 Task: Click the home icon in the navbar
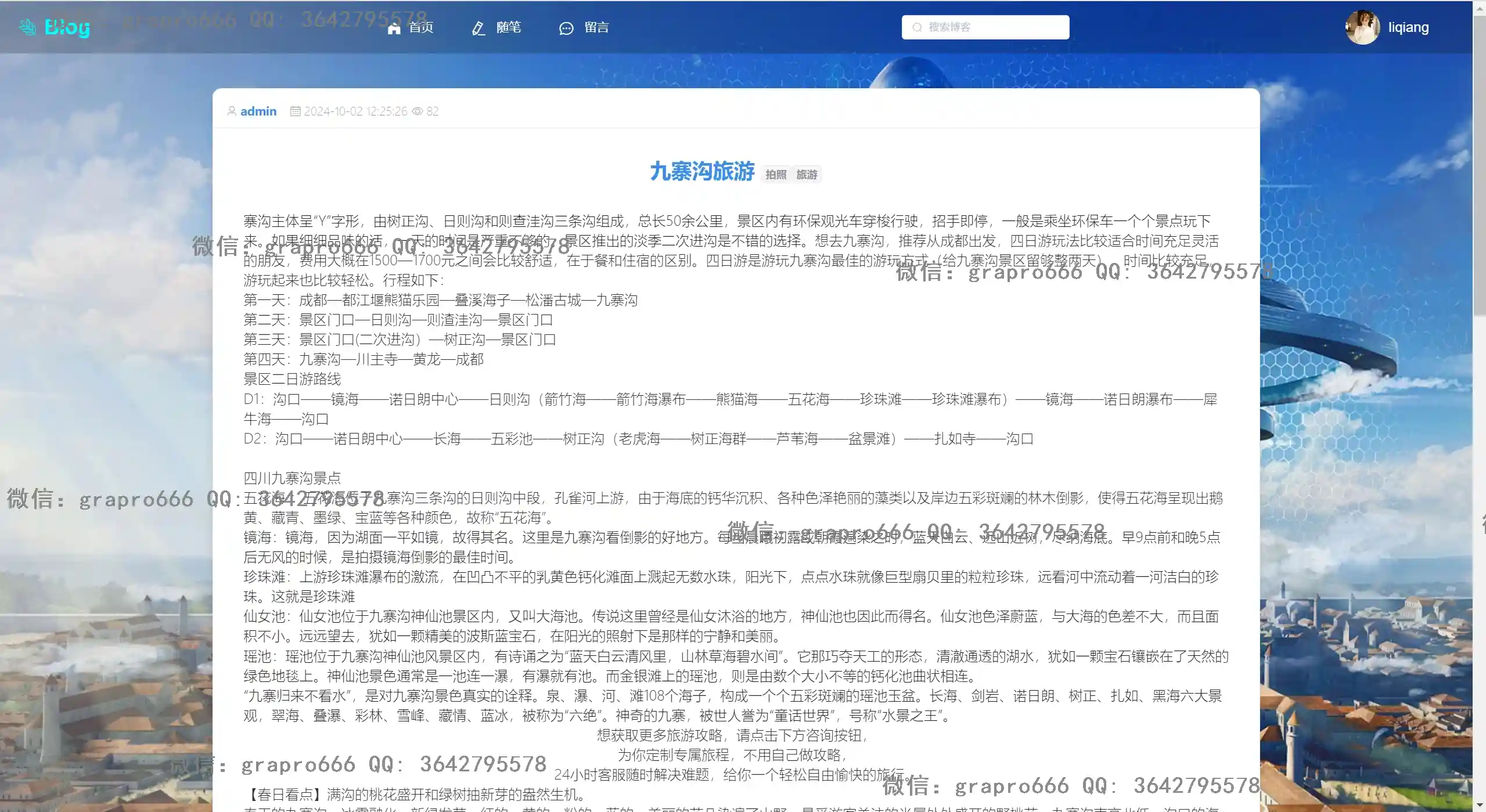coord(394,28)
